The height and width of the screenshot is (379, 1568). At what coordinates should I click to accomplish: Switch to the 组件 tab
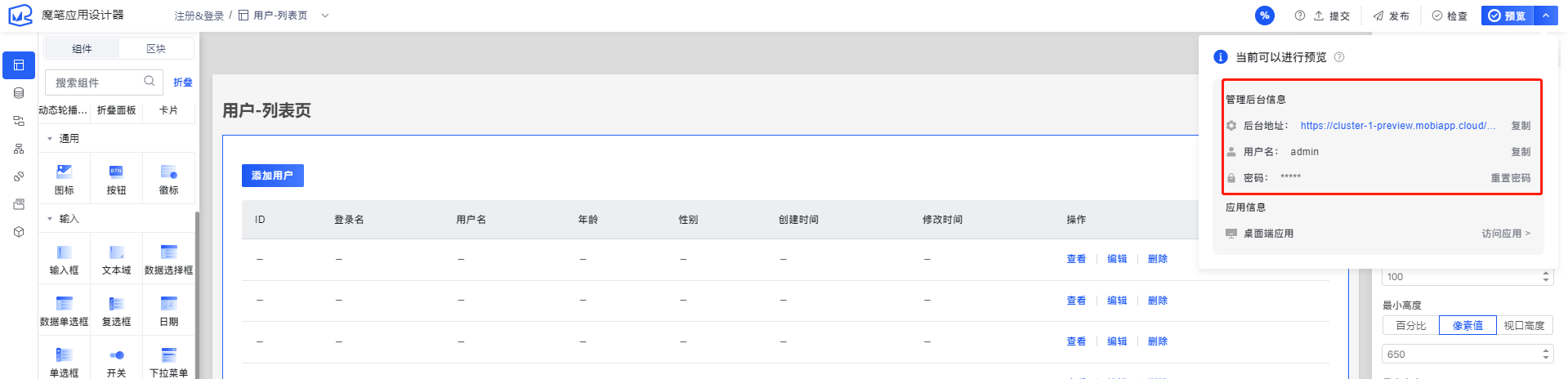[83, 49]
